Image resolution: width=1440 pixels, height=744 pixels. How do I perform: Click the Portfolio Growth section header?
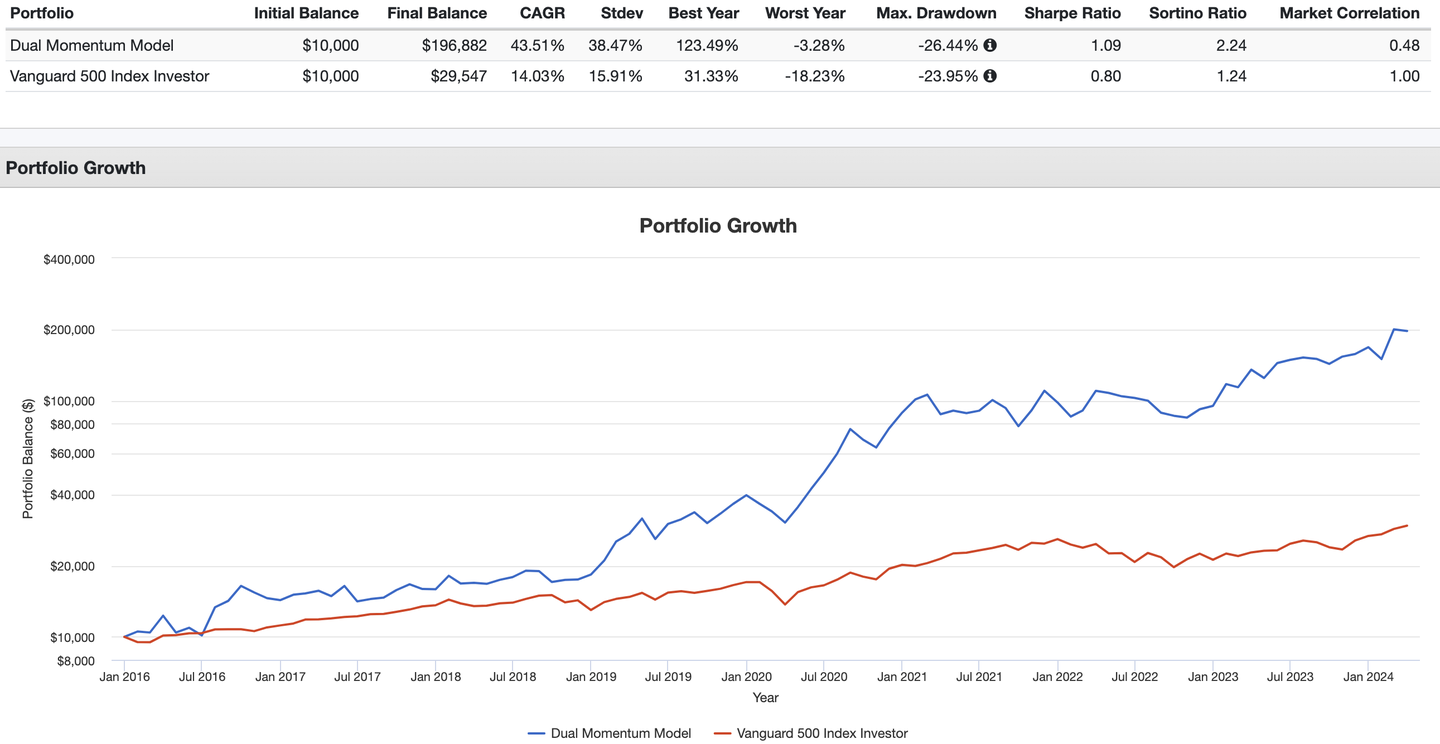click(76, 168)
